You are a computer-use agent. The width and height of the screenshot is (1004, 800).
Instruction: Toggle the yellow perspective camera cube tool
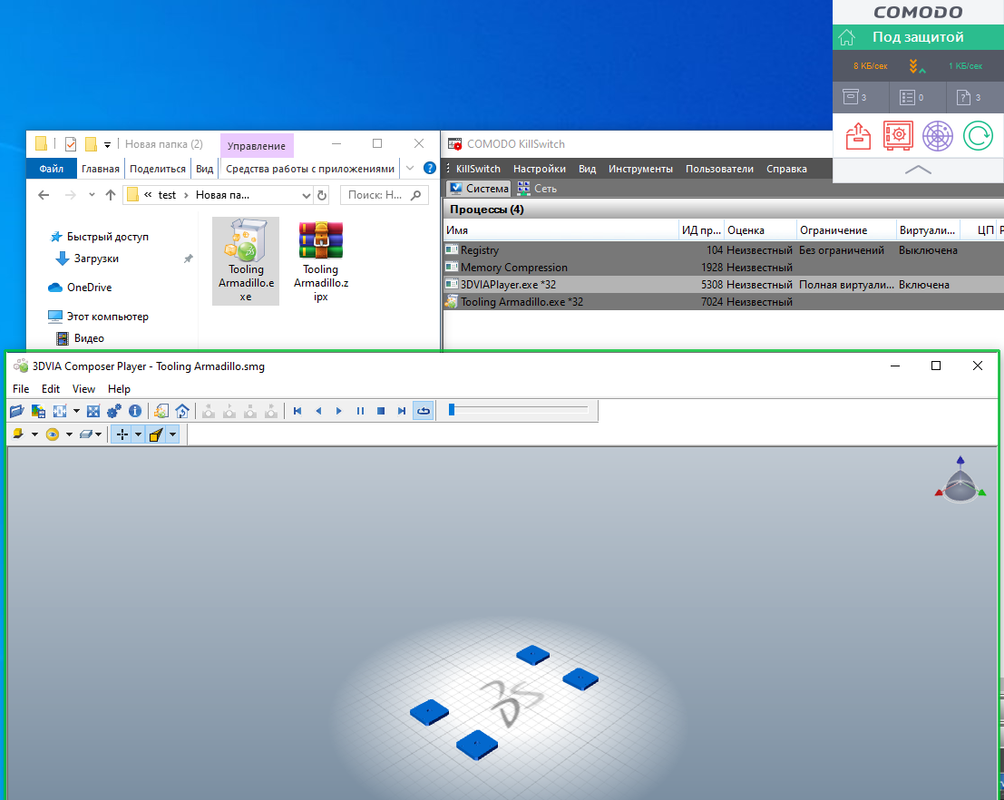156,434
